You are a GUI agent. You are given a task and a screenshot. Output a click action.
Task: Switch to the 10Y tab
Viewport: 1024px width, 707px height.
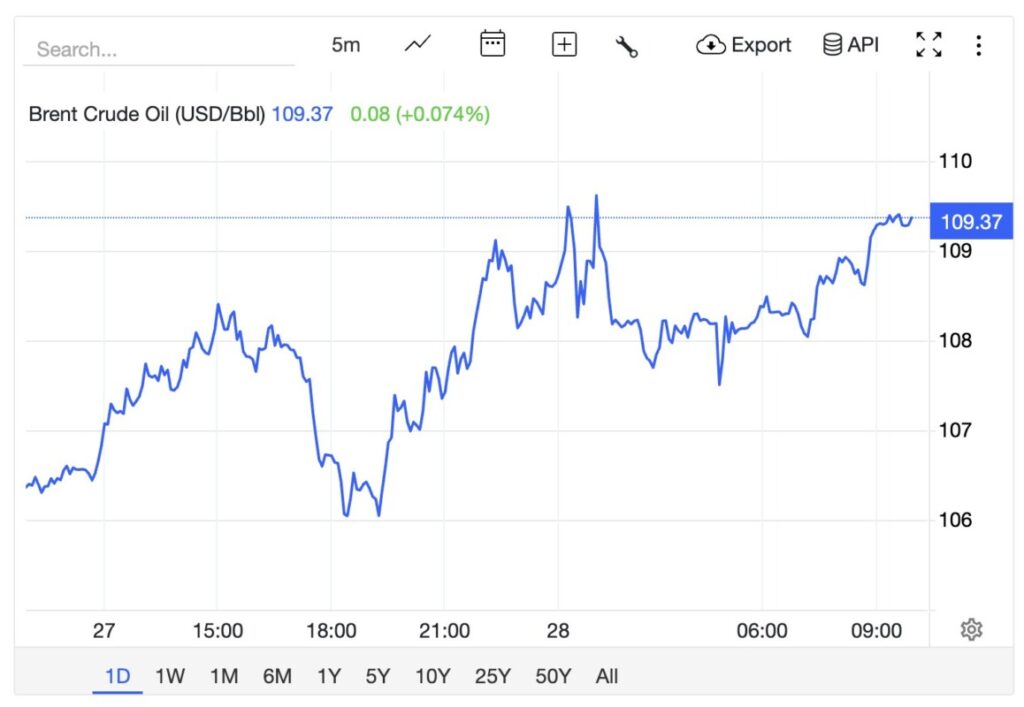(x=432, y=676)
